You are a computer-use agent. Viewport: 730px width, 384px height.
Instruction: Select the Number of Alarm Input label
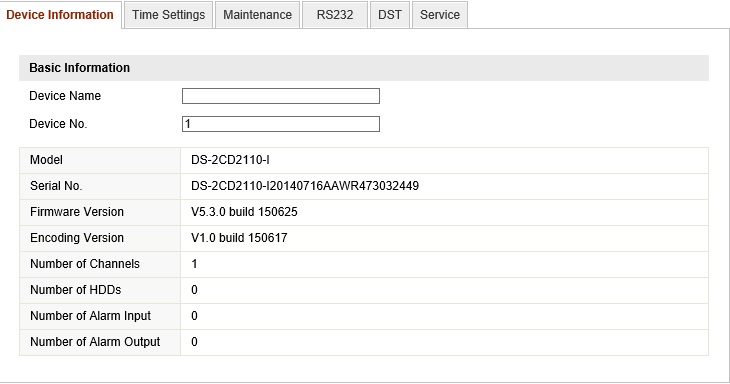[x=90, y=316]
